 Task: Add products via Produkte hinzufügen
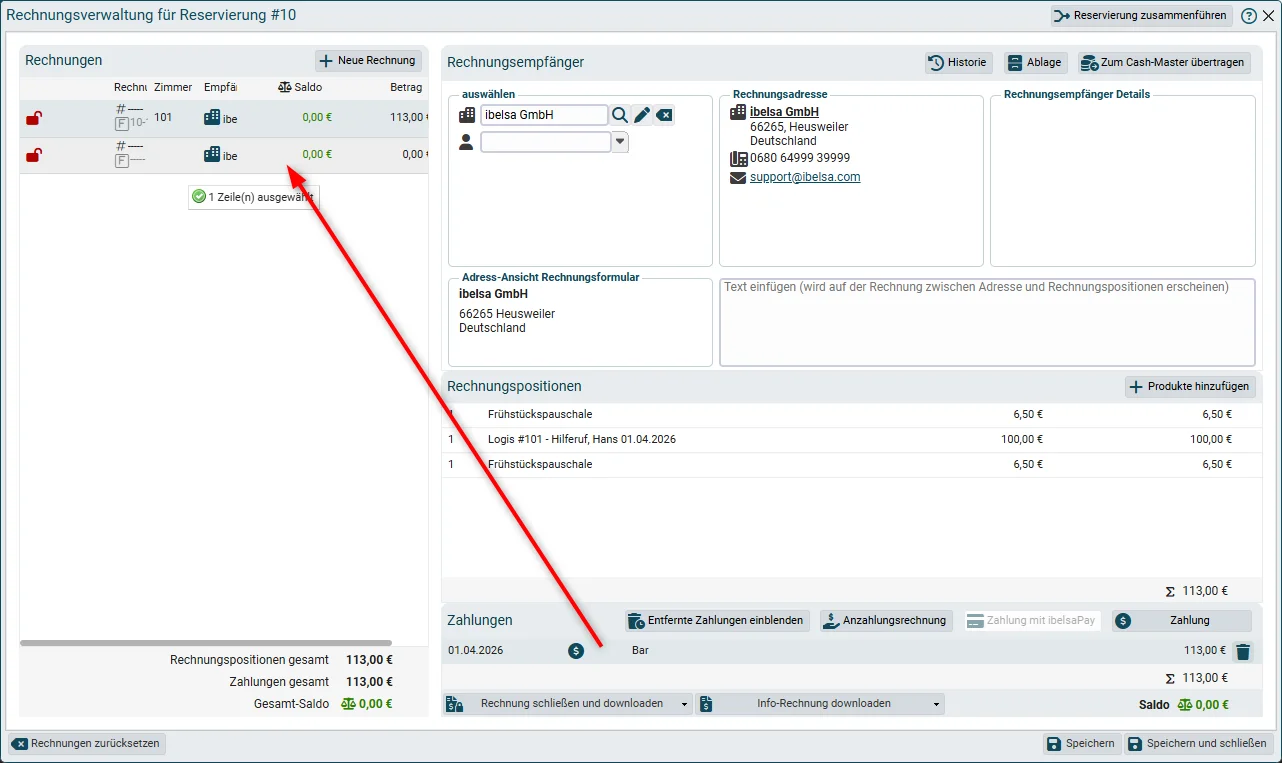(1190, 387)
